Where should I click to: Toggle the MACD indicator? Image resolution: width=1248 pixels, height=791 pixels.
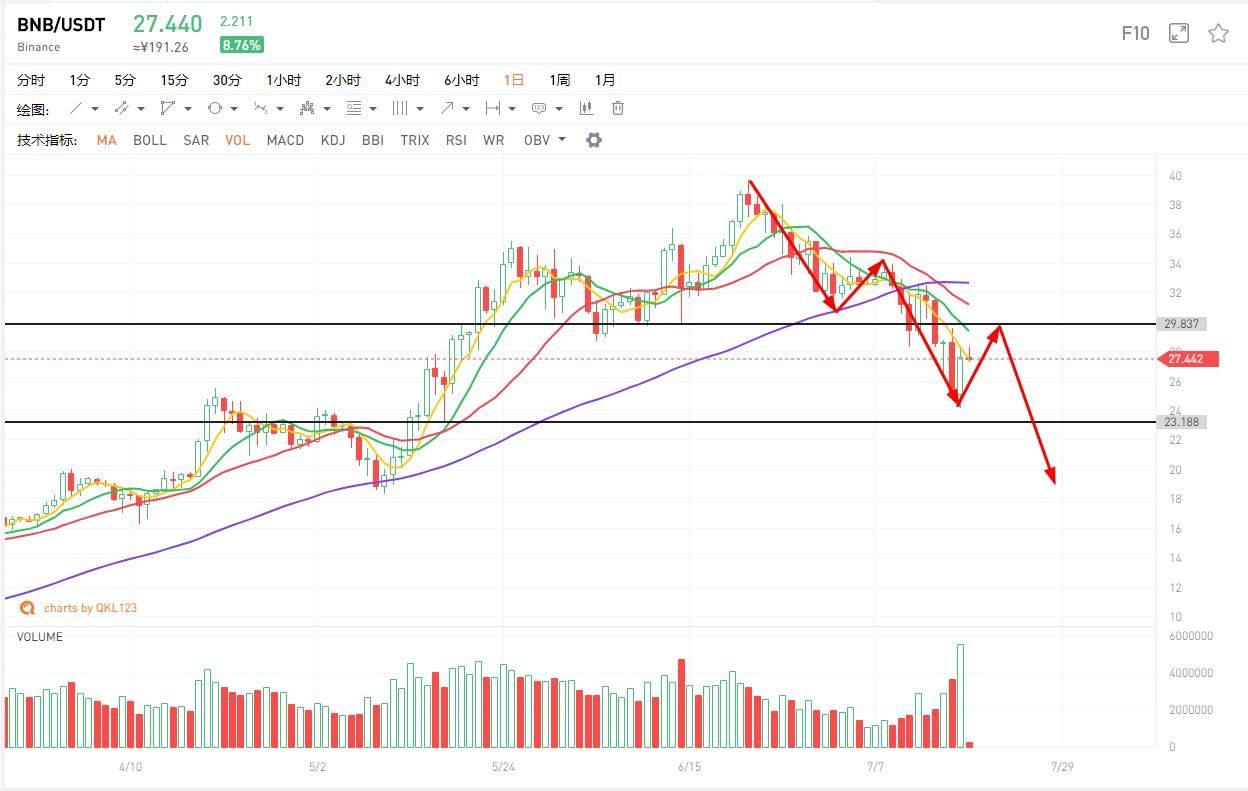click(x=285, y=140)
